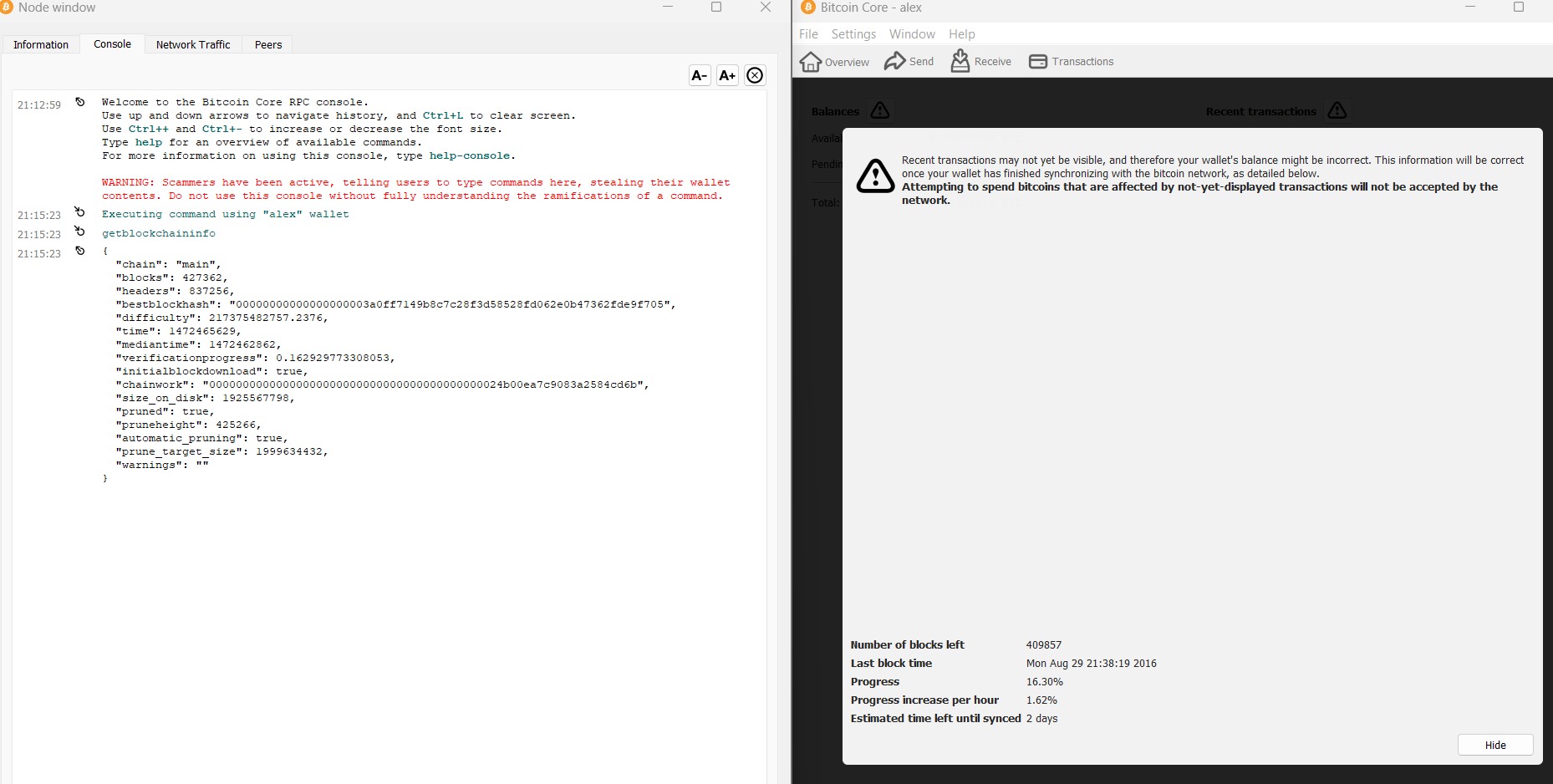1553x784 pixels.
Task: Click the Bitcoin logo in Node window title bar
Action: 6,8
